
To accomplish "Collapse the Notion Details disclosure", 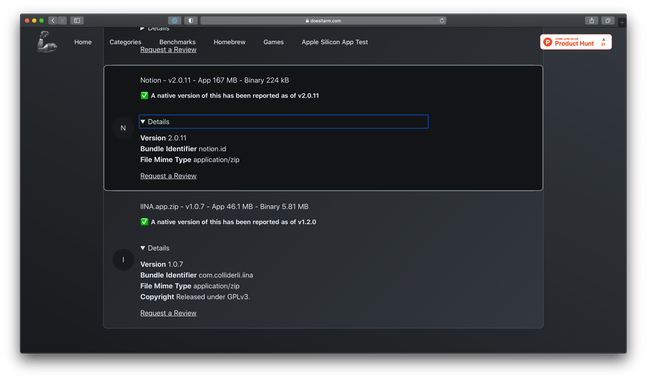I will click(283, 122).
